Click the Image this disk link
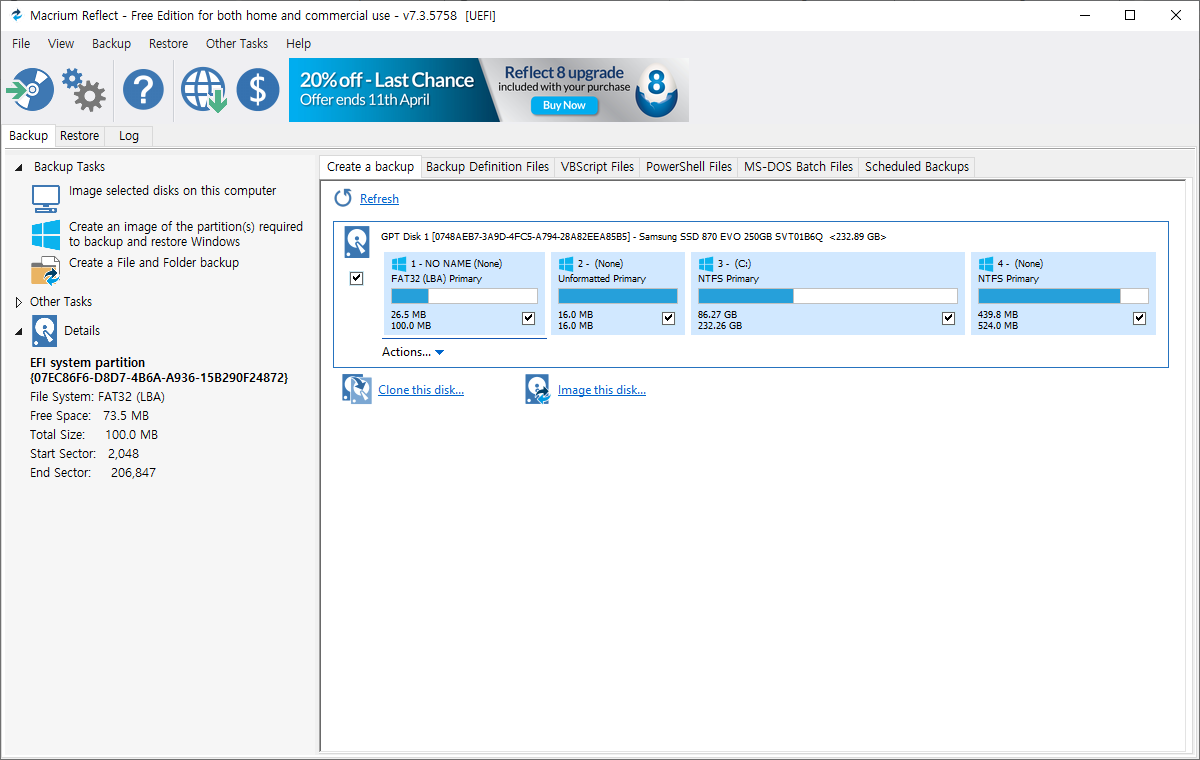 (602, 390)
